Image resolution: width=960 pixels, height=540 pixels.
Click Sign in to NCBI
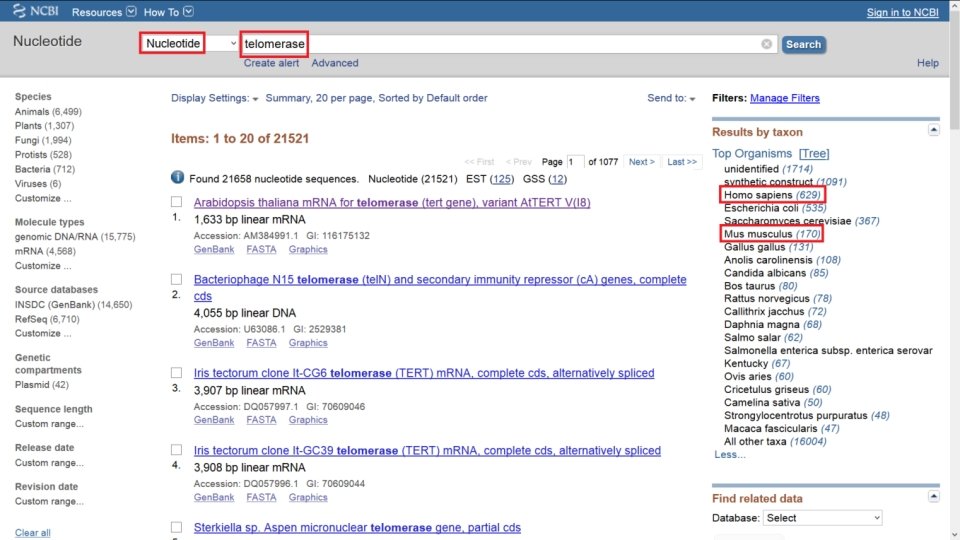pyautogui.click(x=902, y=12)
